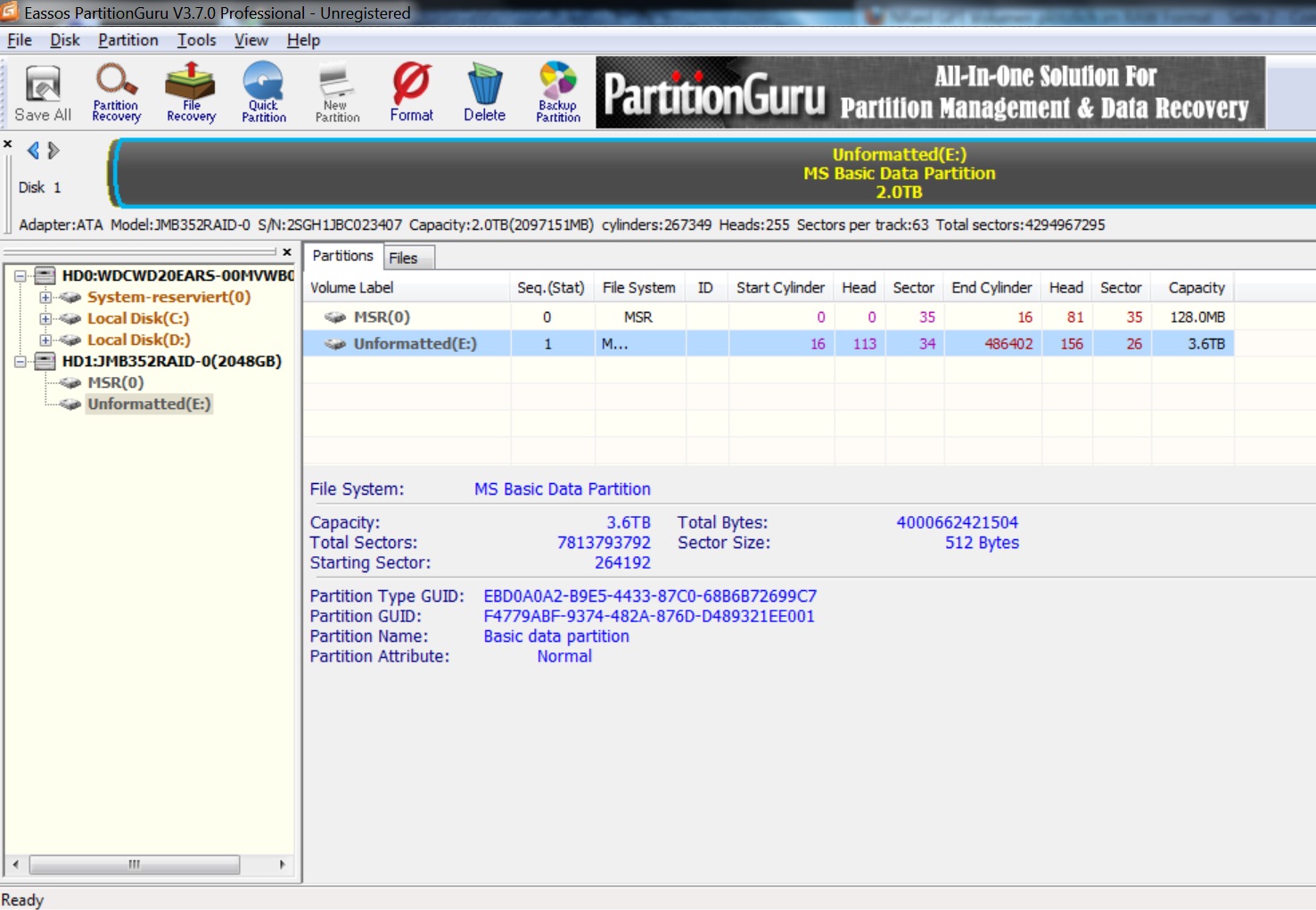Switch to the Files tab
1316x910 pixels.
(409, 258)
